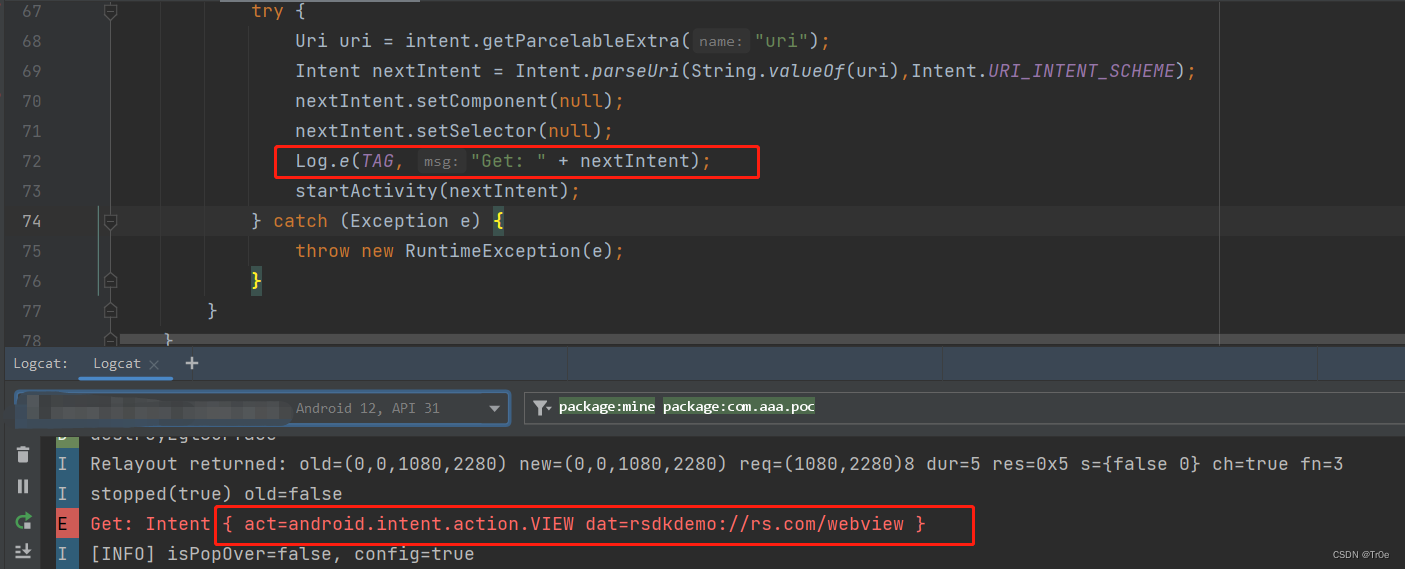
Task: Click the logcat filter field package:mine
Action: point(964,408)
